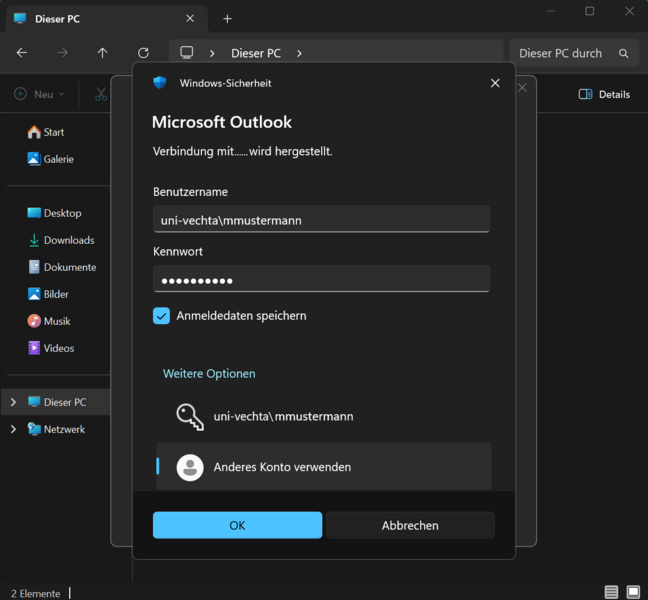
Task: Click the Cut scissors icon
Action: pyautogui.click(x=100, y=94)
